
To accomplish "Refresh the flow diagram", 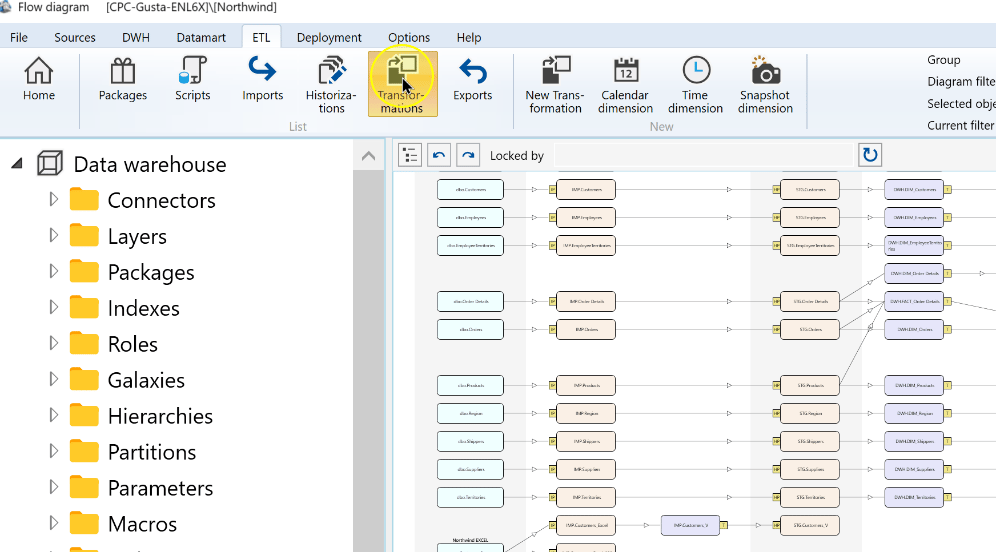I will point(870,155).
